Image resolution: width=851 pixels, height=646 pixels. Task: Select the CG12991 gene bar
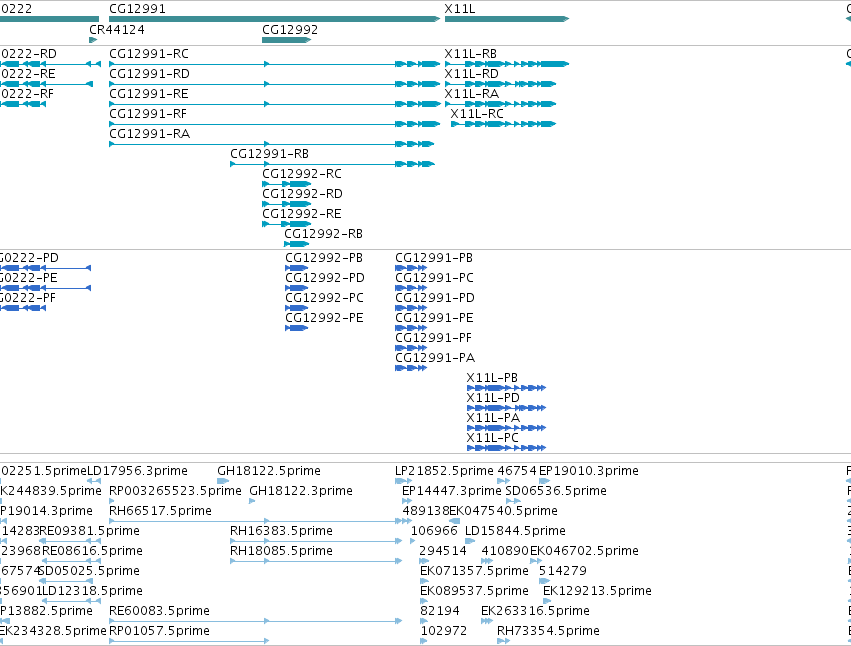275,19
